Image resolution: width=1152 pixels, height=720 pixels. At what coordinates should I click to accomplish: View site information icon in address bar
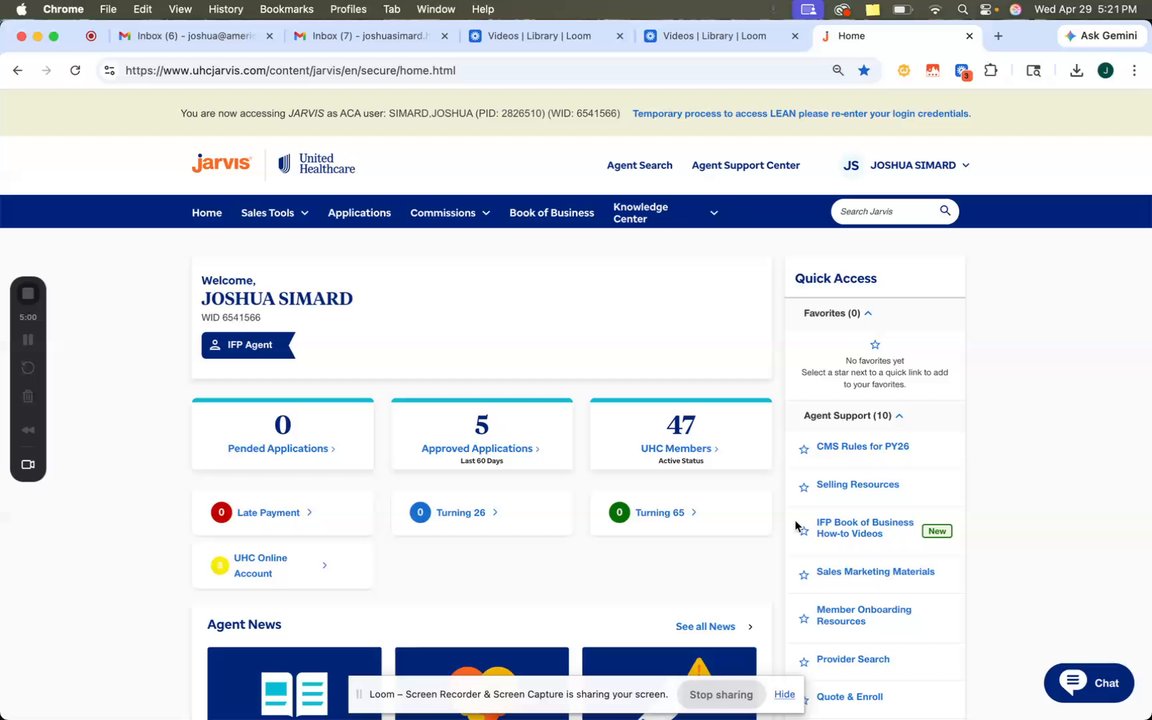tap(109, 71)
